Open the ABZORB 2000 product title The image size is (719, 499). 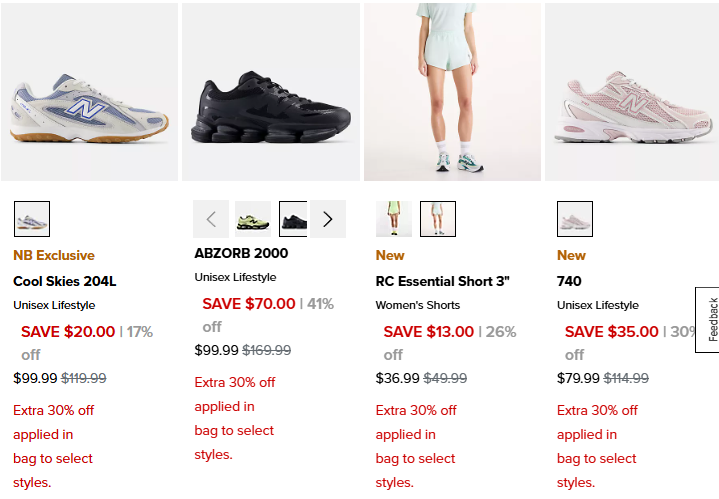point(241,253)
